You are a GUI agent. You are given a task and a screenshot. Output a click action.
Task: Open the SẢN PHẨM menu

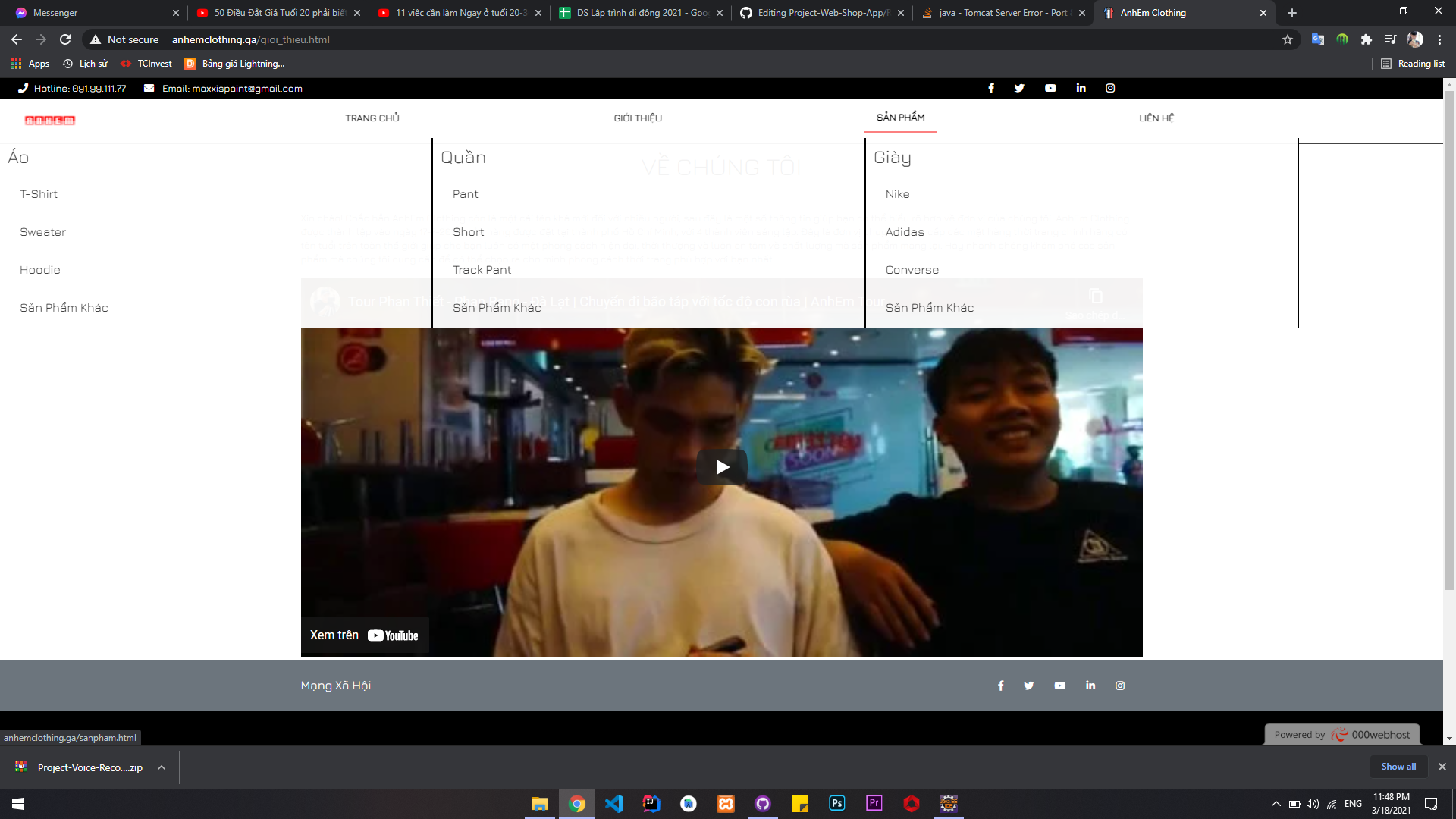(x=901, y=118)
